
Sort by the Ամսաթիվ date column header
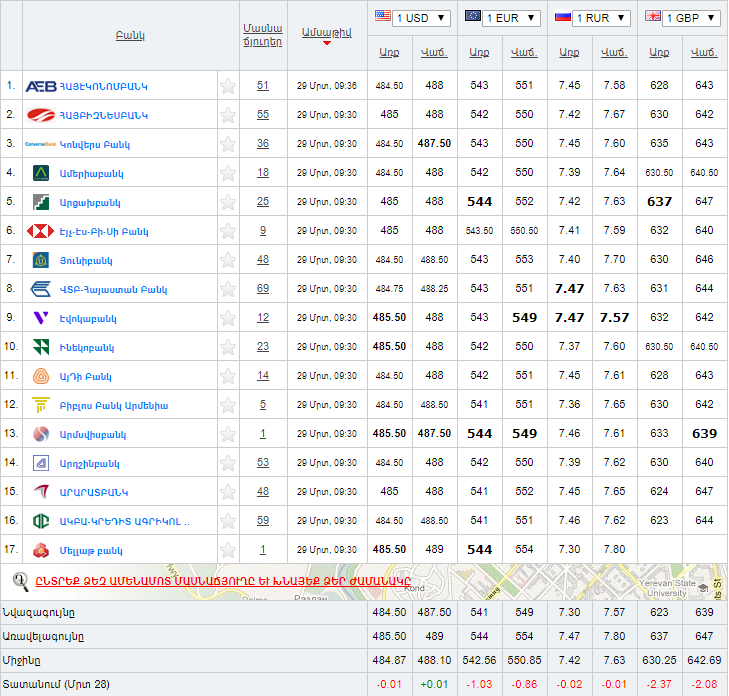(x=326, y=33)
